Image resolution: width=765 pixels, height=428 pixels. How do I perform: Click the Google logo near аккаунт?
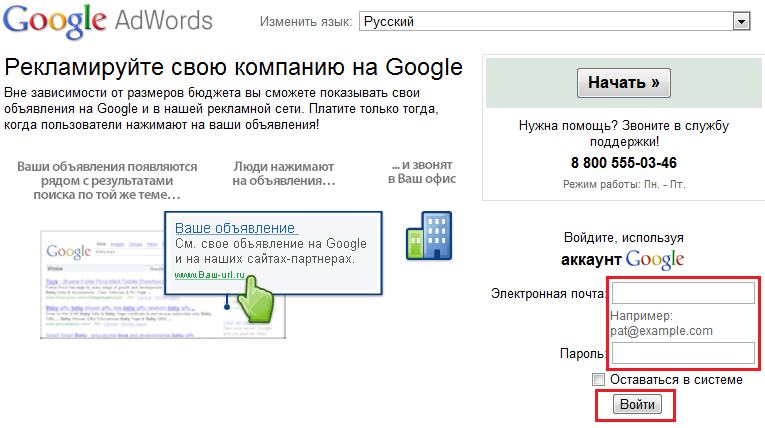(x=655, y=259)
